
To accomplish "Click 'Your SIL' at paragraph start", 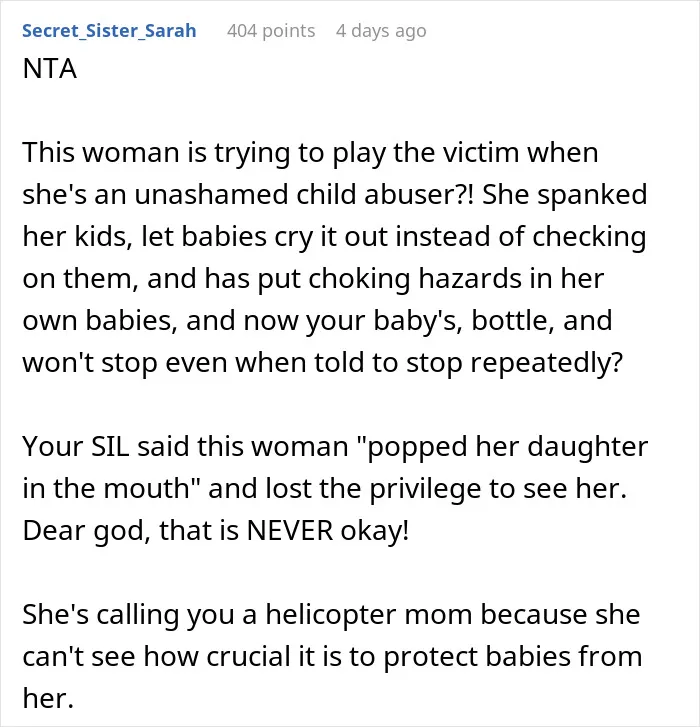I will point(76,447).
